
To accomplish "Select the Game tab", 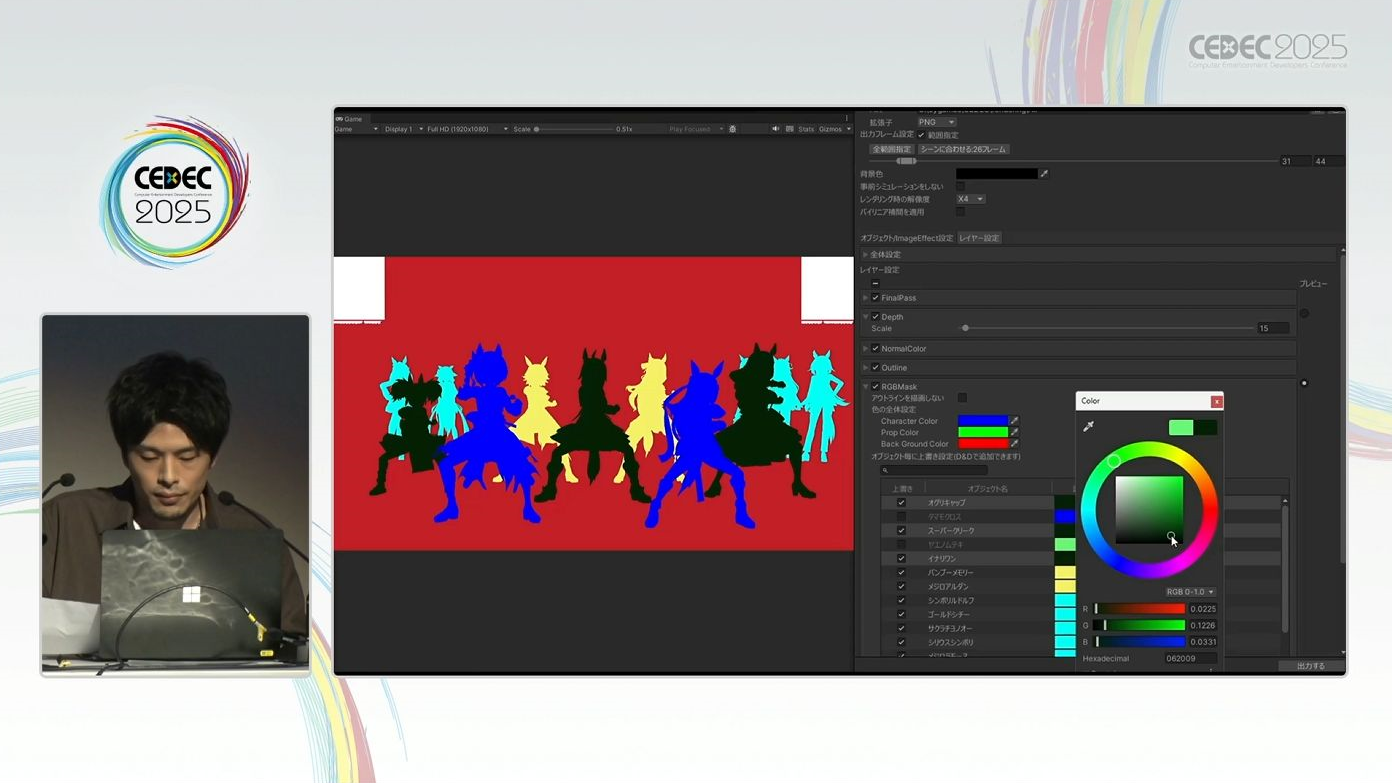I will tap(350, 118).
